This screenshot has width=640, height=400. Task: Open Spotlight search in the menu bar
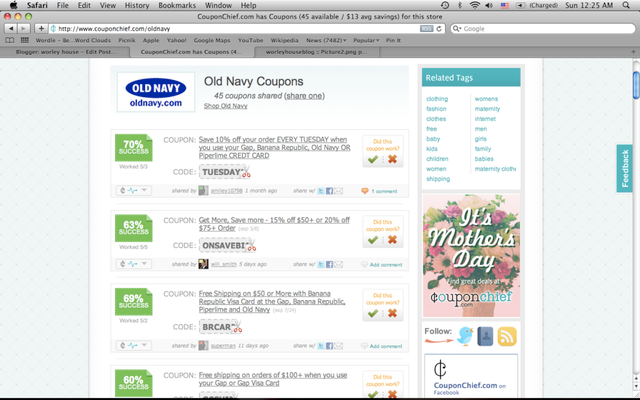pyautogui.click(x=626, y=5)
